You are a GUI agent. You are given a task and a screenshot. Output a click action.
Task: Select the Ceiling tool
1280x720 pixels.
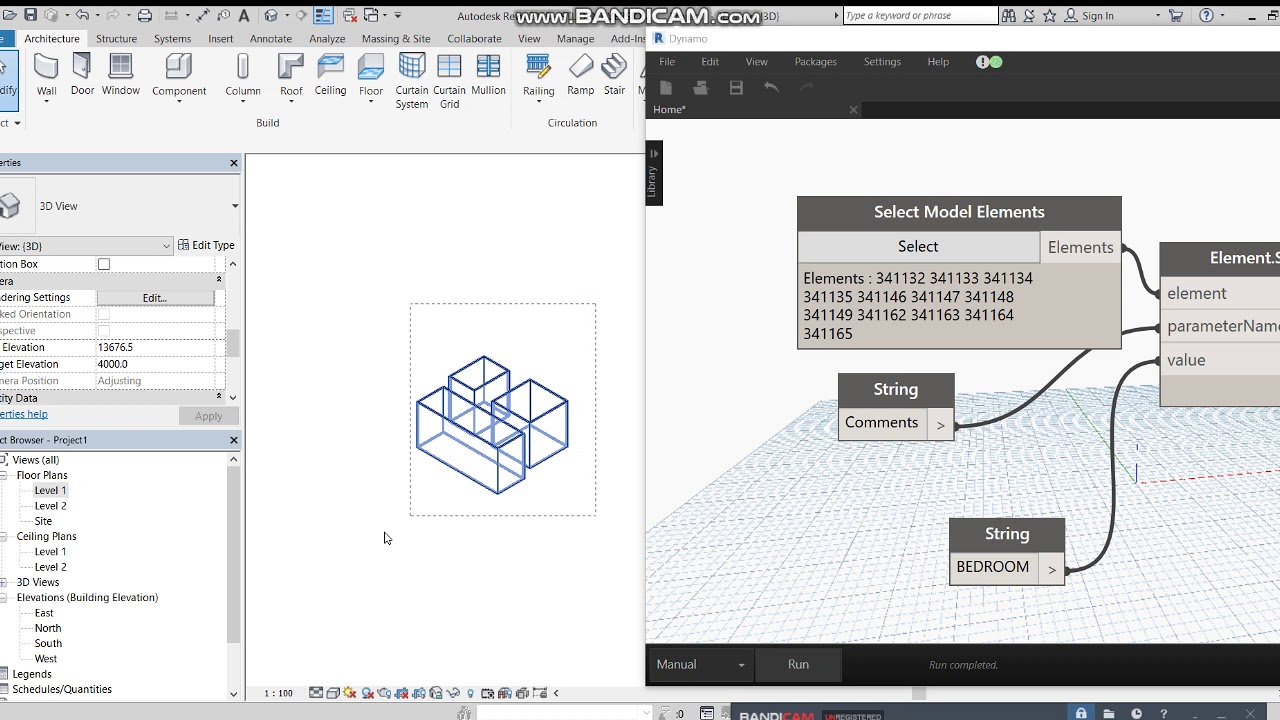[330, 75]
